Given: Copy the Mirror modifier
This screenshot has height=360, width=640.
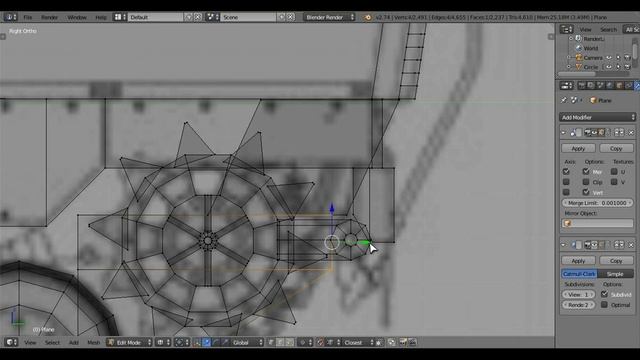Looking at the screenshot, I should pos(616,149).
